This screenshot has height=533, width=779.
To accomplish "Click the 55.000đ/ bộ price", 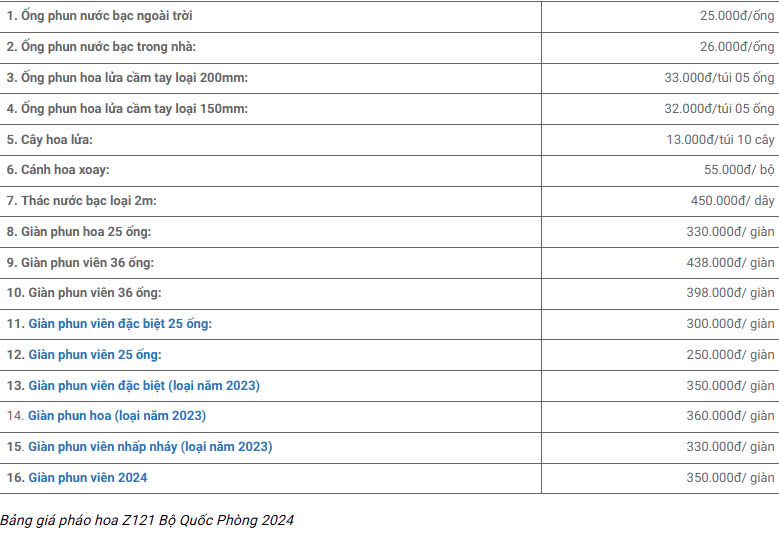I will 739,170.
